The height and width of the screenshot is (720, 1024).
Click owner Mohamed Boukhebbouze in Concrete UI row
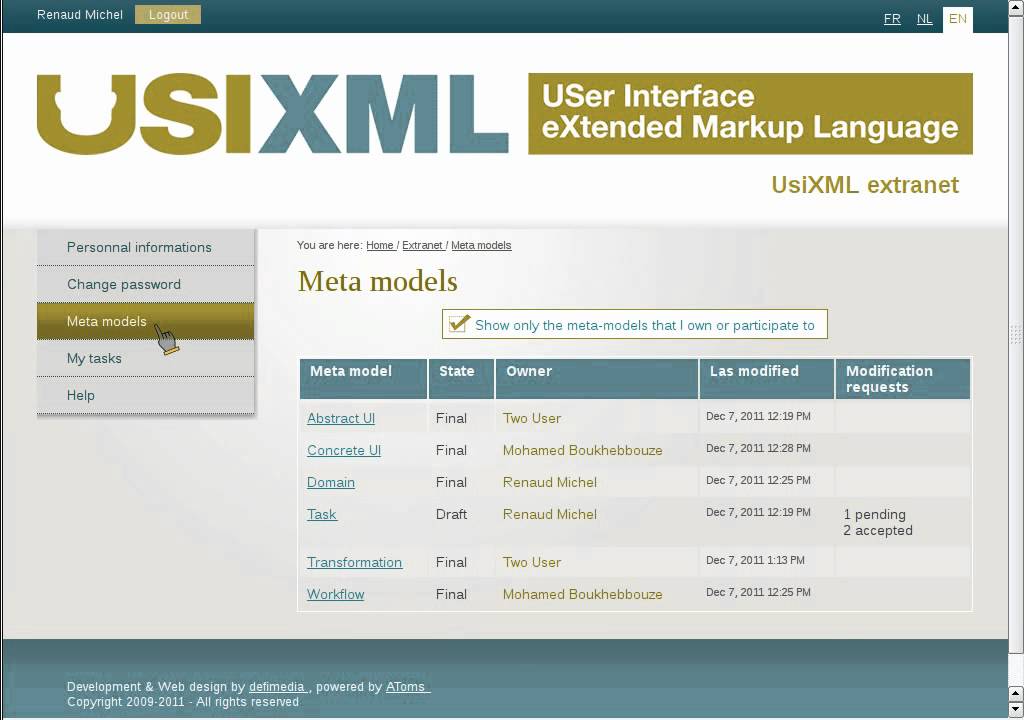[x=583, y=450]
